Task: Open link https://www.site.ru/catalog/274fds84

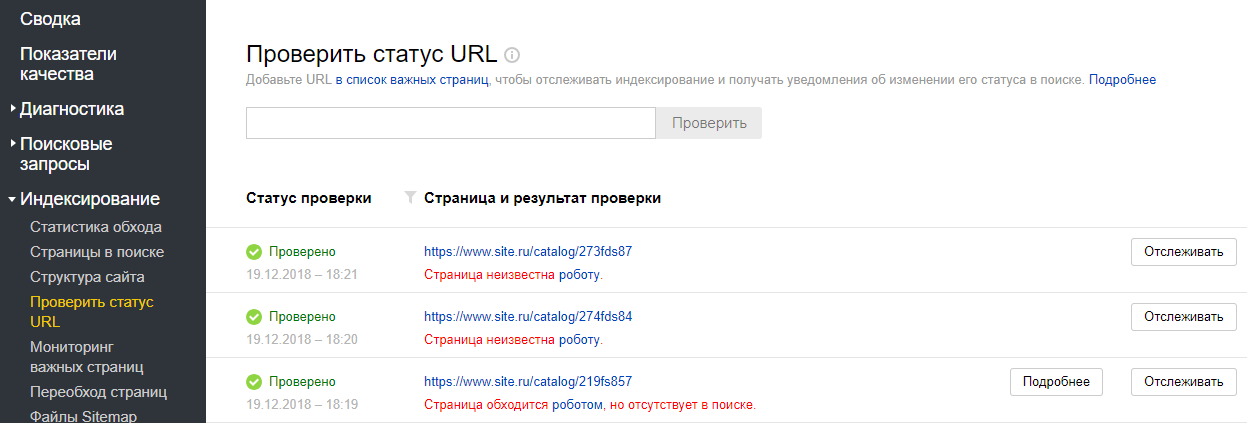Action: (x=528, y=316)
